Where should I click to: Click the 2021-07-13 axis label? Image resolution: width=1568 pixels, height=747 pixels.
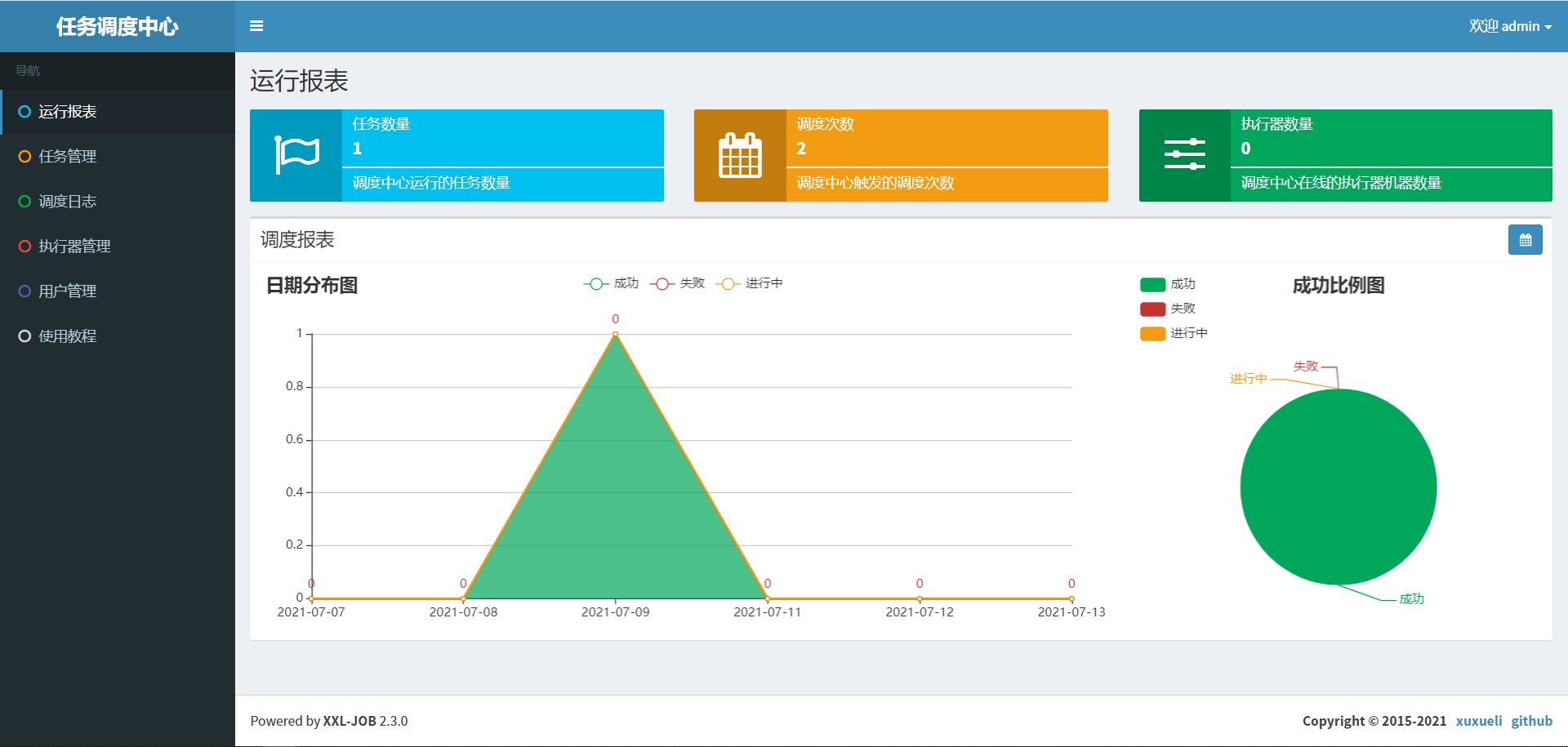coord(1071,612)
